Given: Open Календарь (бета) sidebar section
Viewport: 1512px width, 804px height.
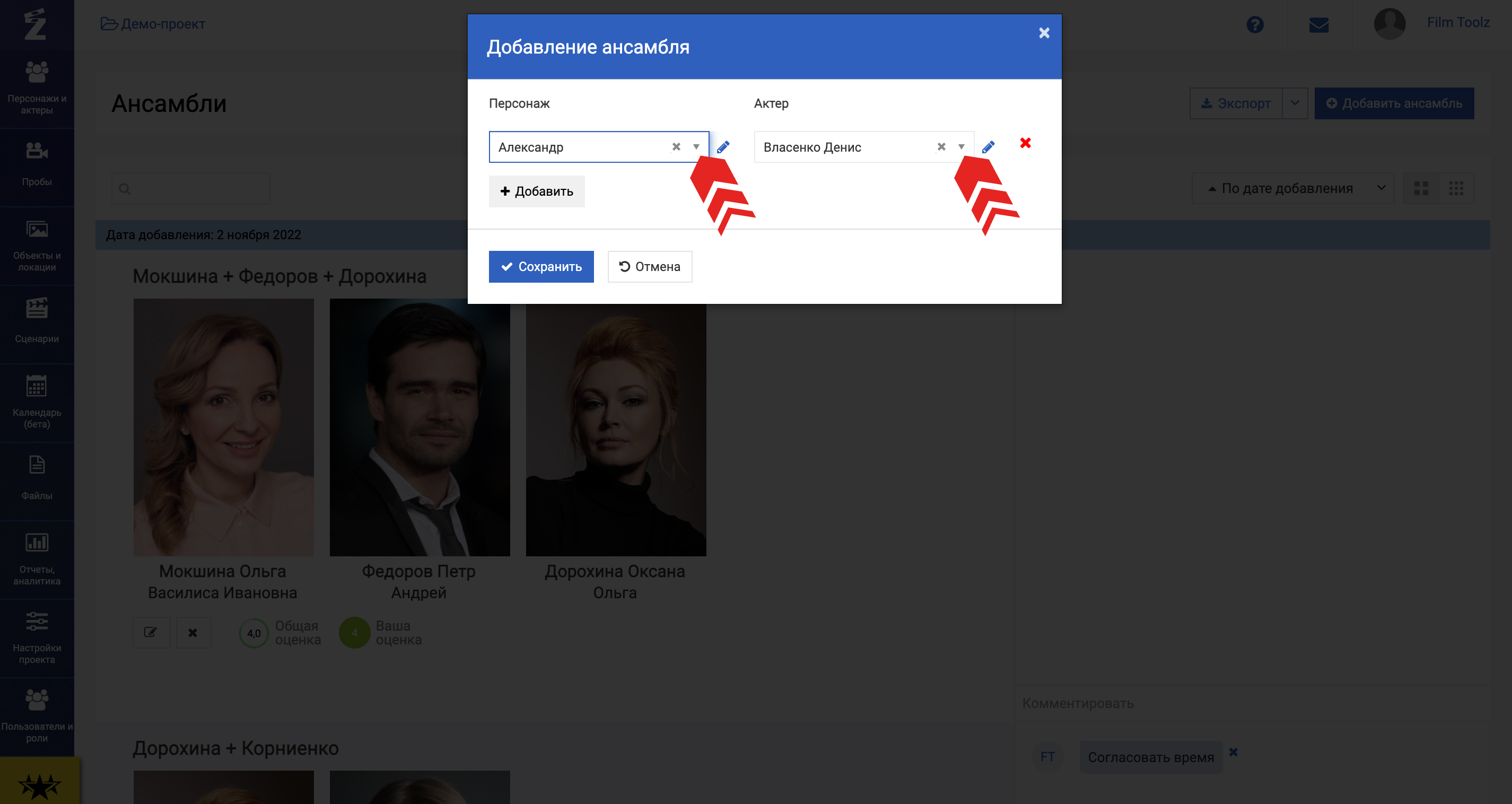Looking at the screenshot, I should click(37, 402).
